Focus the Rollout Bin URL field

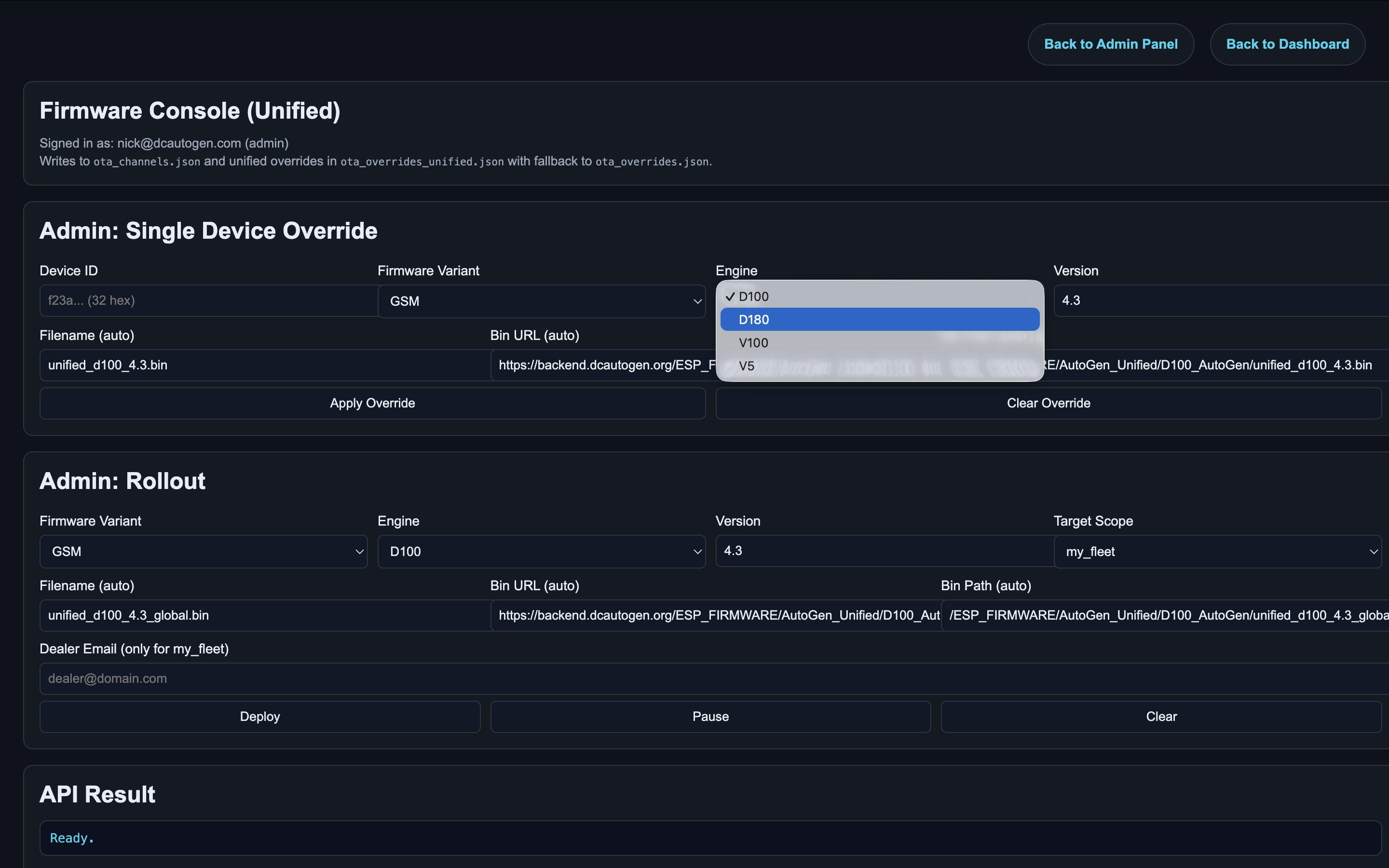[716, 615]
